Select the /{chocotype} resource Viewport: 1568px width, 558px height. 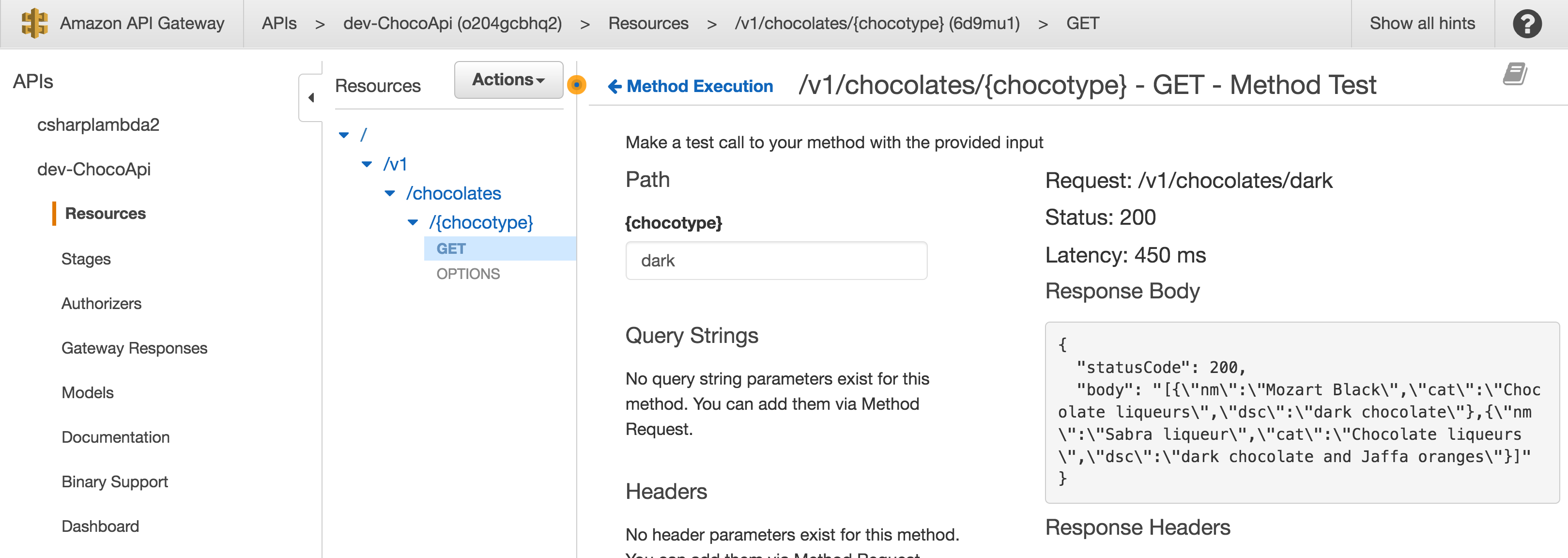tap(481, 222)
